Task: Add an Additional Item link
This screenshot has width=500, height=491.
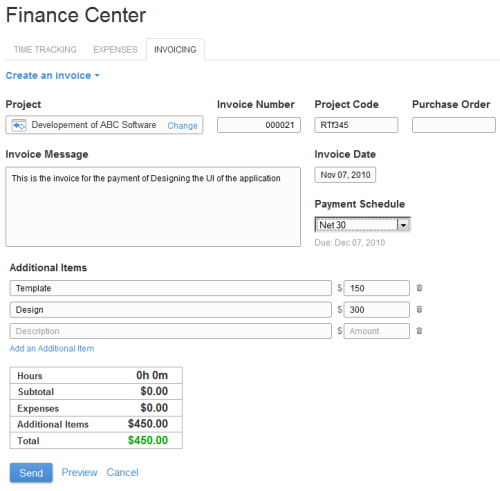Action: point(52,348)
